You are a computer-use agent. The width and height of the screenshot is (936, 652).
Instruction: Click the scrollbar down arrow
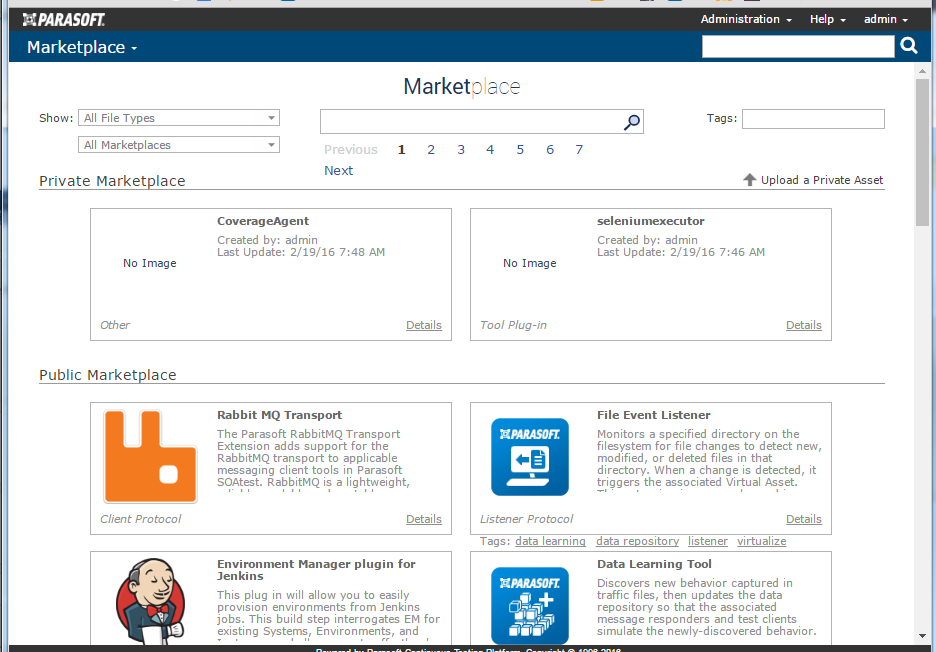pos(923,636)
